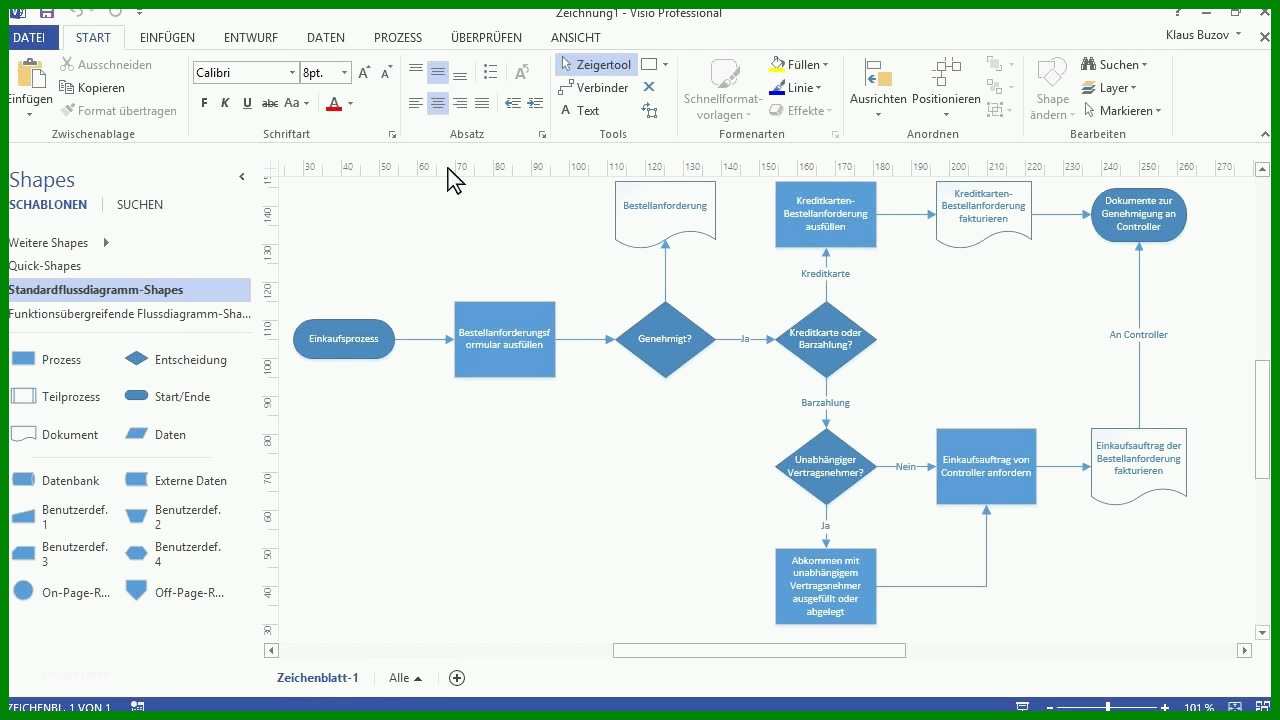Toggle align text left

416,103
